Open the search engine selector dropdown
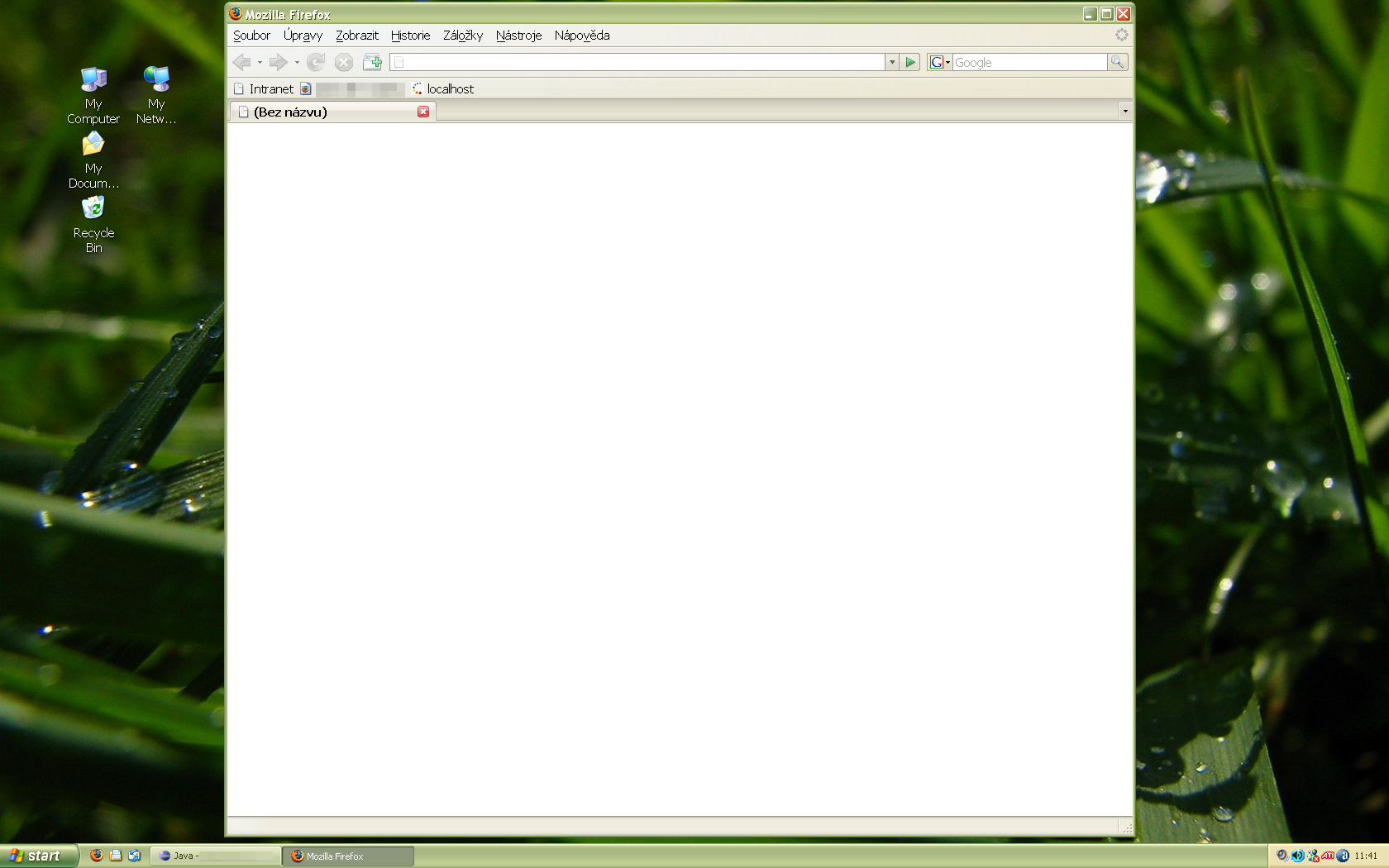Viewport: 1389px width, 868px height. pyautogui.click(x=939, y=62)
